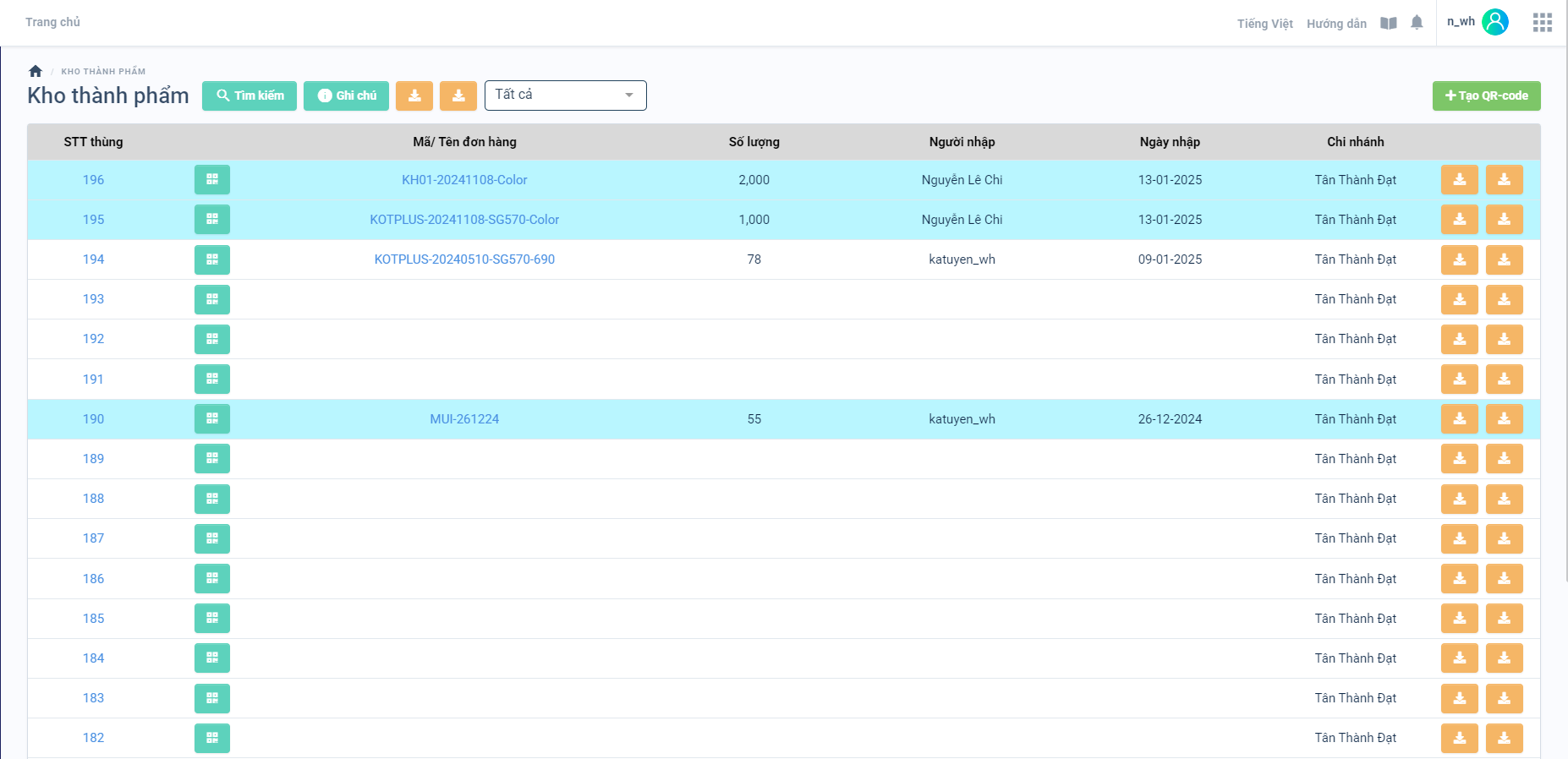Click first download icon in row 196
Screen dimensions: 1568x759
pyautogui.click(x=1460, y=180)
